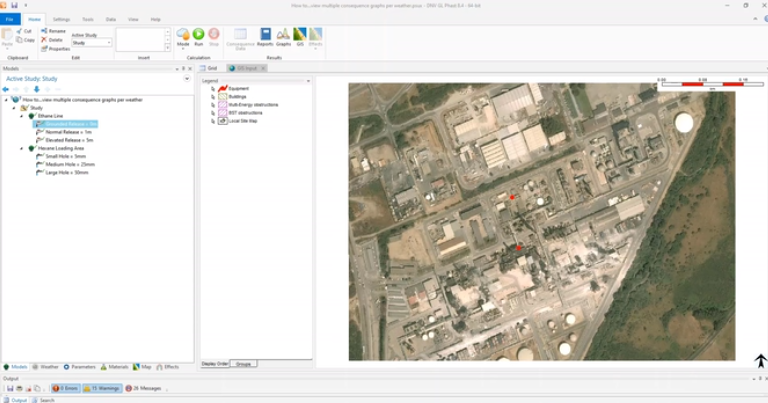Click the clear icon in Output toolbar
Screen dimensions: 768x403
coord(28,388)
